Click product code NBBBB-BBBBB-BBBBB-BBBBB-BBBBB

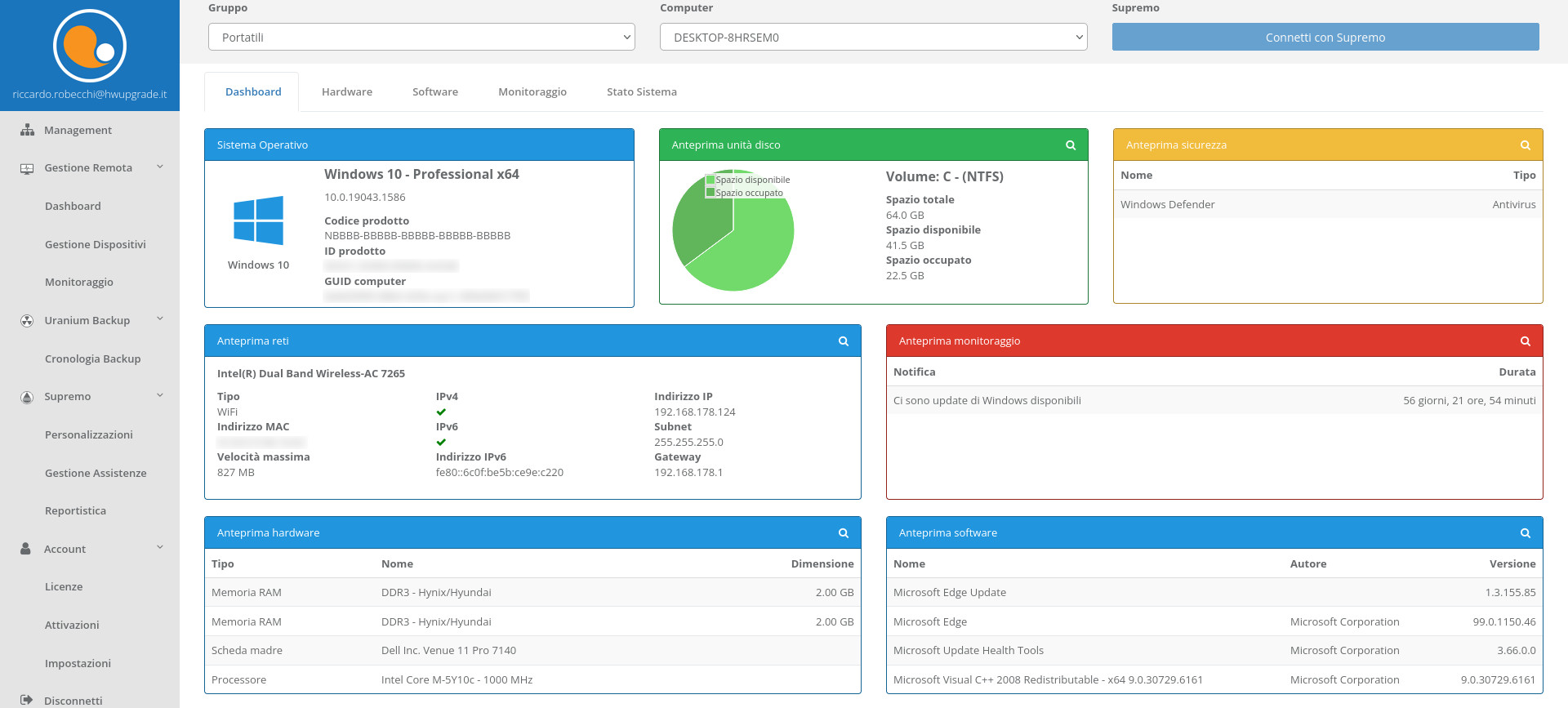click(417, 236)
